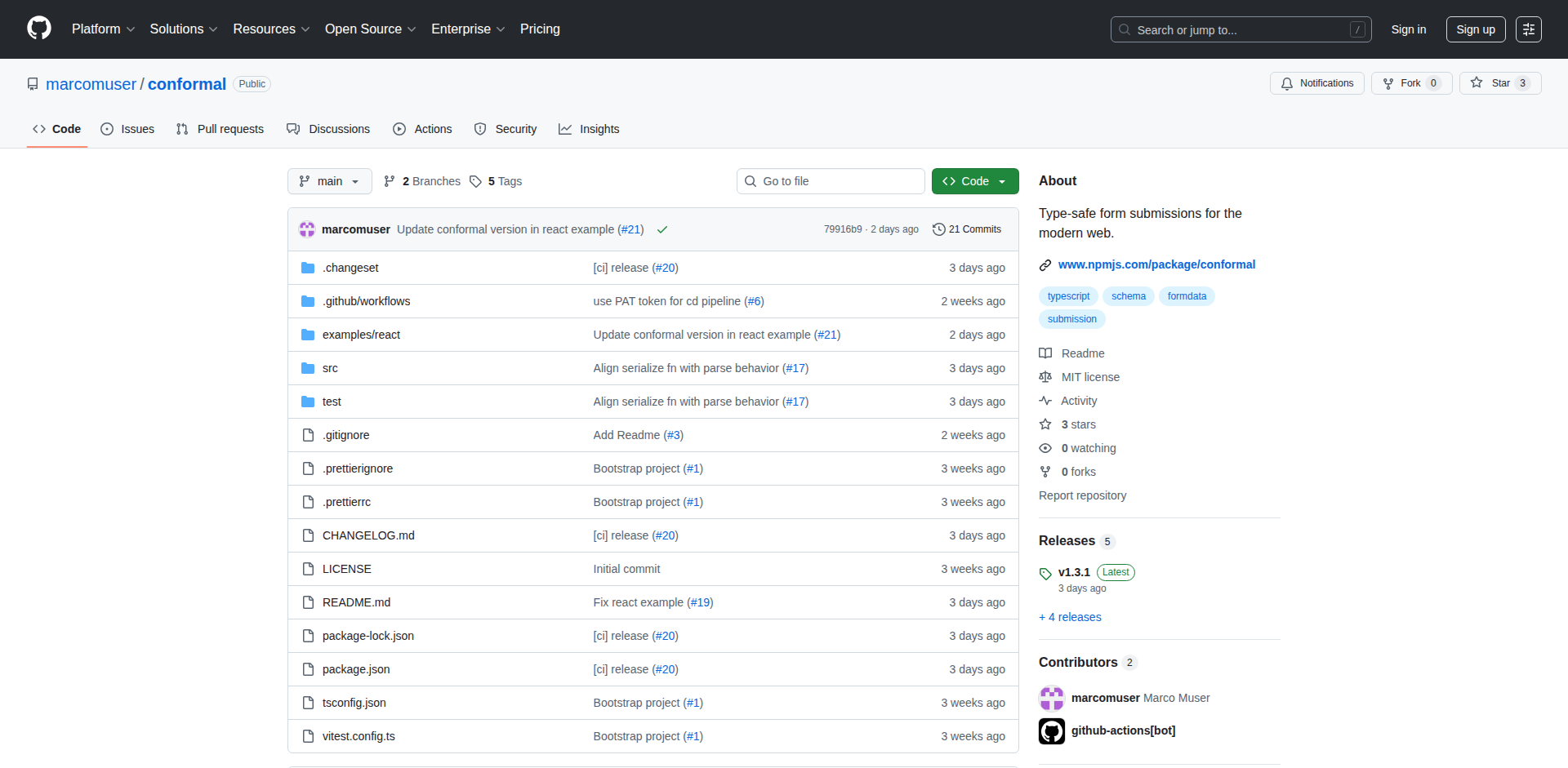Click the github-actions[bot] avatar
This screenshot has width=1568, height=768.
pos(1052,731)
